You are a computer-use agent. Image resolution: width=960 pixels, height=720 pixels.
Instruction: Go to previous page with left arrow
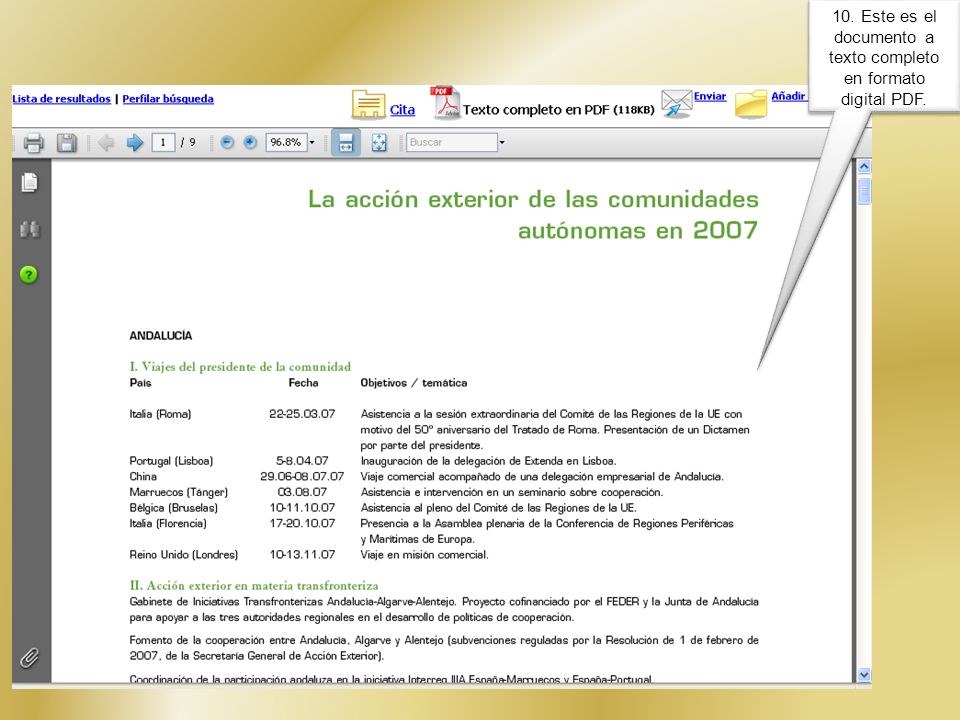point(106,143)
